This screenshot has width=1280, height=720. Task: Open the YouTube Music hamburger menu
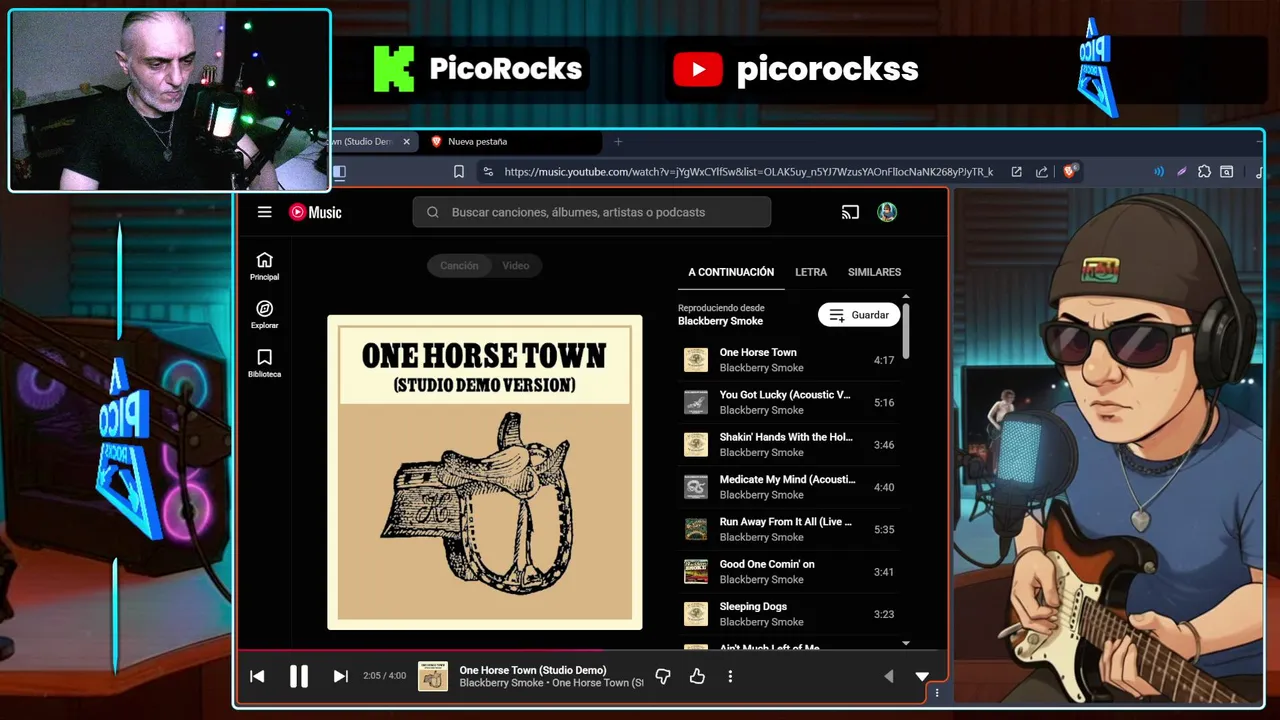tap(264, 212)
